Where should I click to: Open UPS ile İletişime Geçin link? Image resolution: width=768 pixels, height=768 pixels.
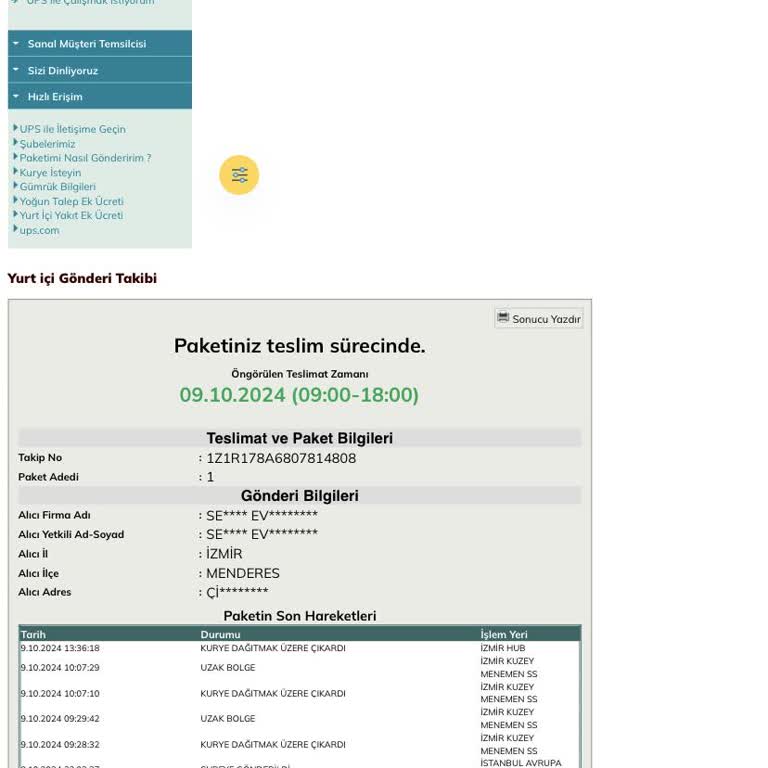coord(72,129)
